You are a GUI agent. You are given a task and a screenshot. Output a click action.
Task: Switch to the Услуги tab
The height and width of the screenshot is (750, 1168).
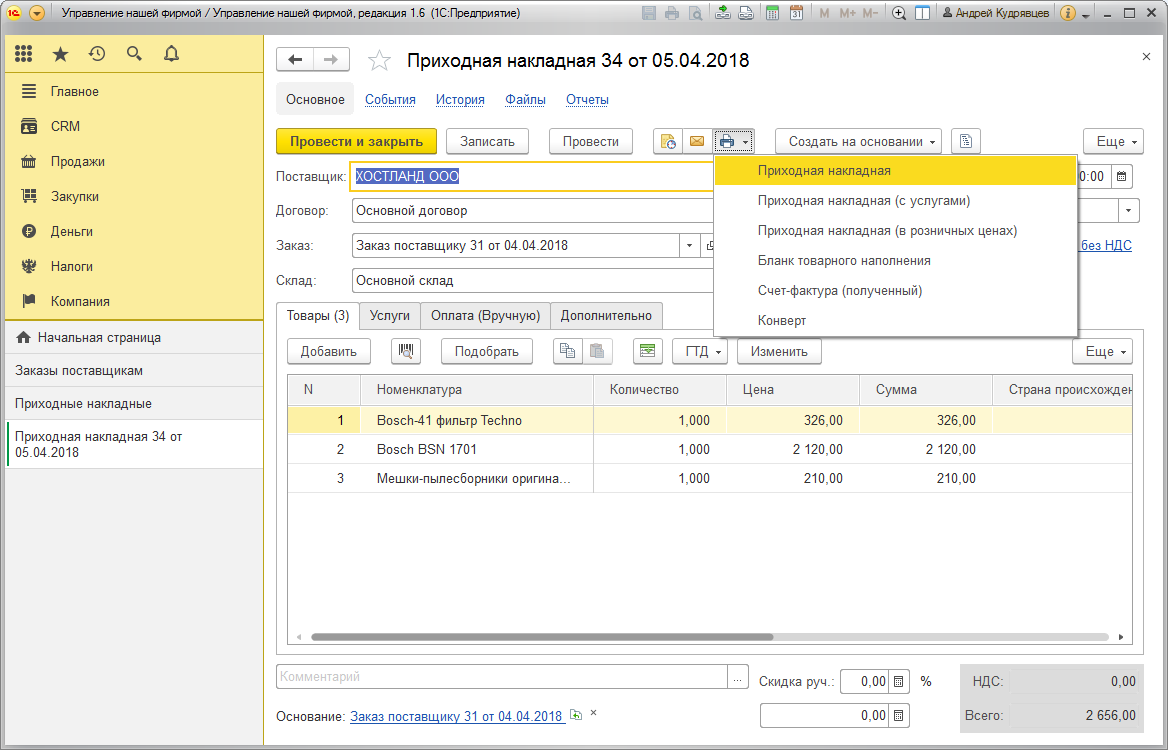(x=390, y=316)
